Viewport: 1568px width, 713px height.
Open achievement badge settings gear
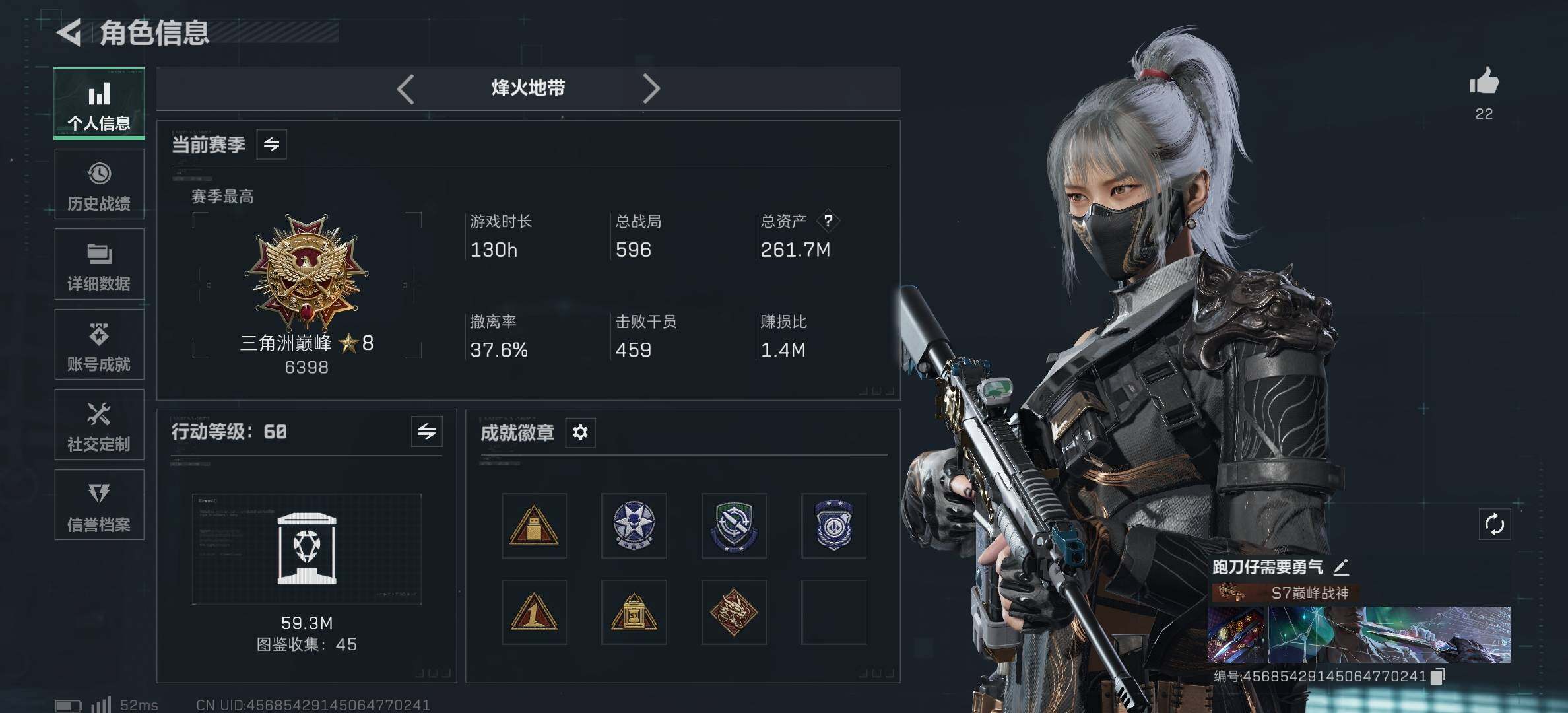pyautogui.click(x=580, y=432)
